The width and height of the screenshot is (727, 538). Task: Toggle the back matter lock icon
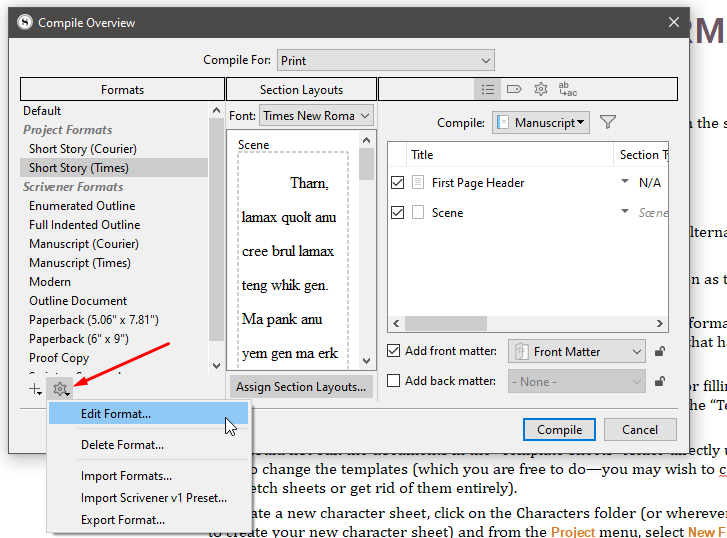(660, 381)
